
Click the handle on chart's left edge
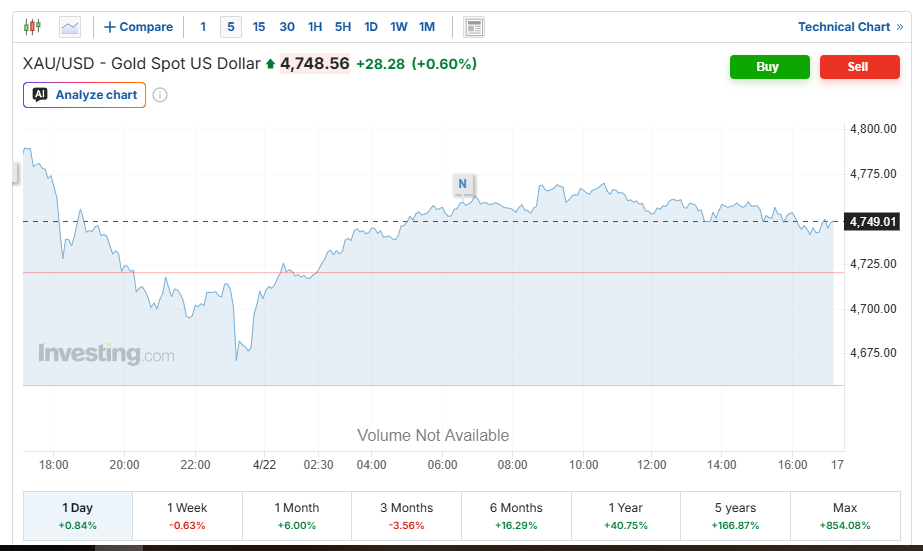coord(16,174)
